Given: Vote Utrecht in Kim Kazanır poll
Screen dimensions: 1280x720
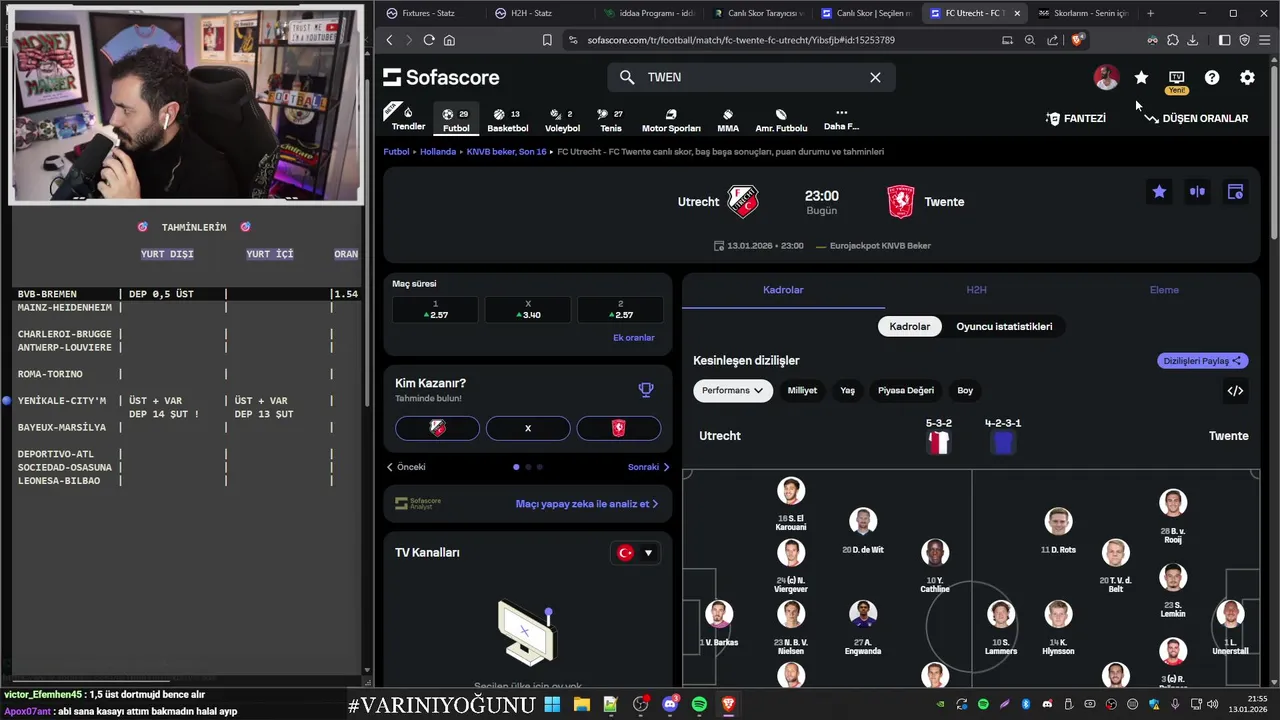Looking at the screenshot, I should tap(437, 428).
